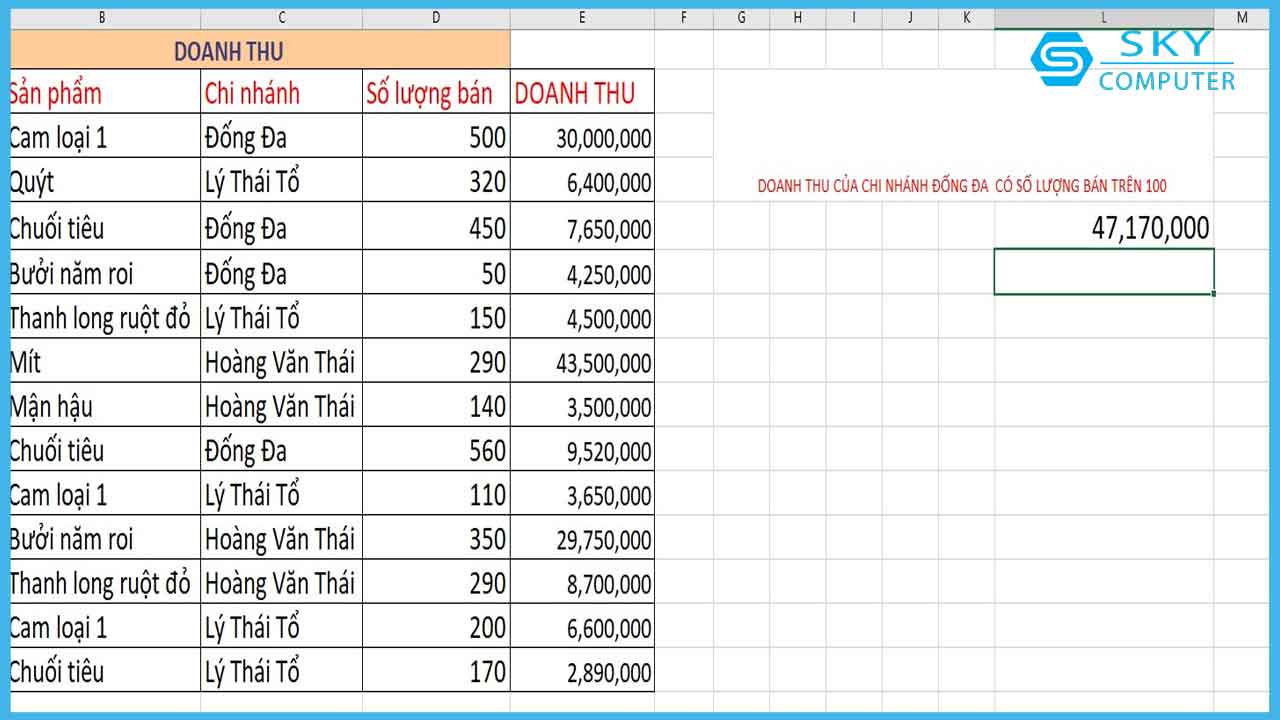Image resolution: width=1280 pixels, height=720 pixels.
Task: Select Cam loại 1 in the 30,000,000 row
Action: 104,137
